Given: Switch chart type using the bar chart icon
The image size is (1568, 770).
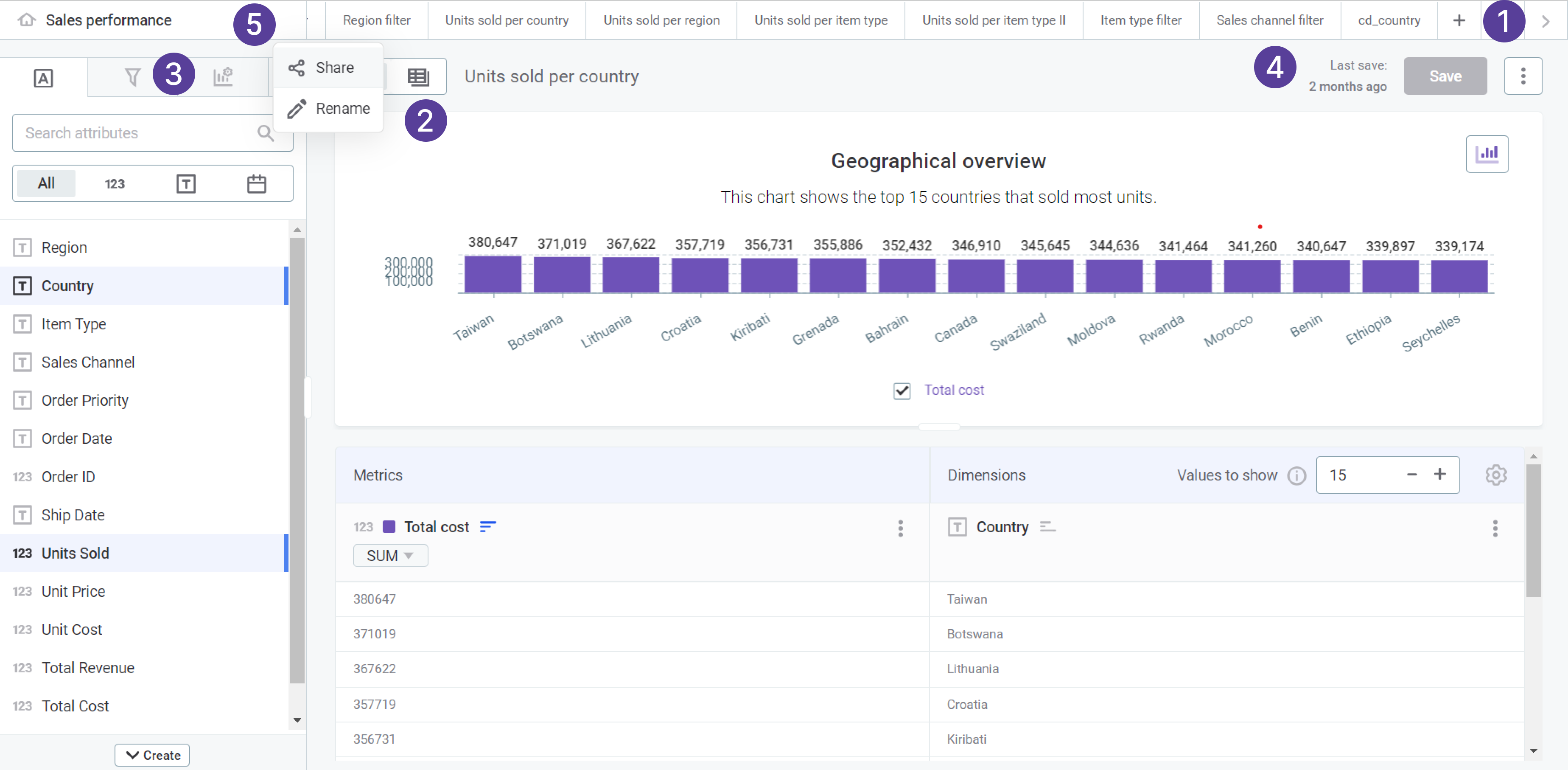Looking at the screenshot, I should tap(1488, 154).
